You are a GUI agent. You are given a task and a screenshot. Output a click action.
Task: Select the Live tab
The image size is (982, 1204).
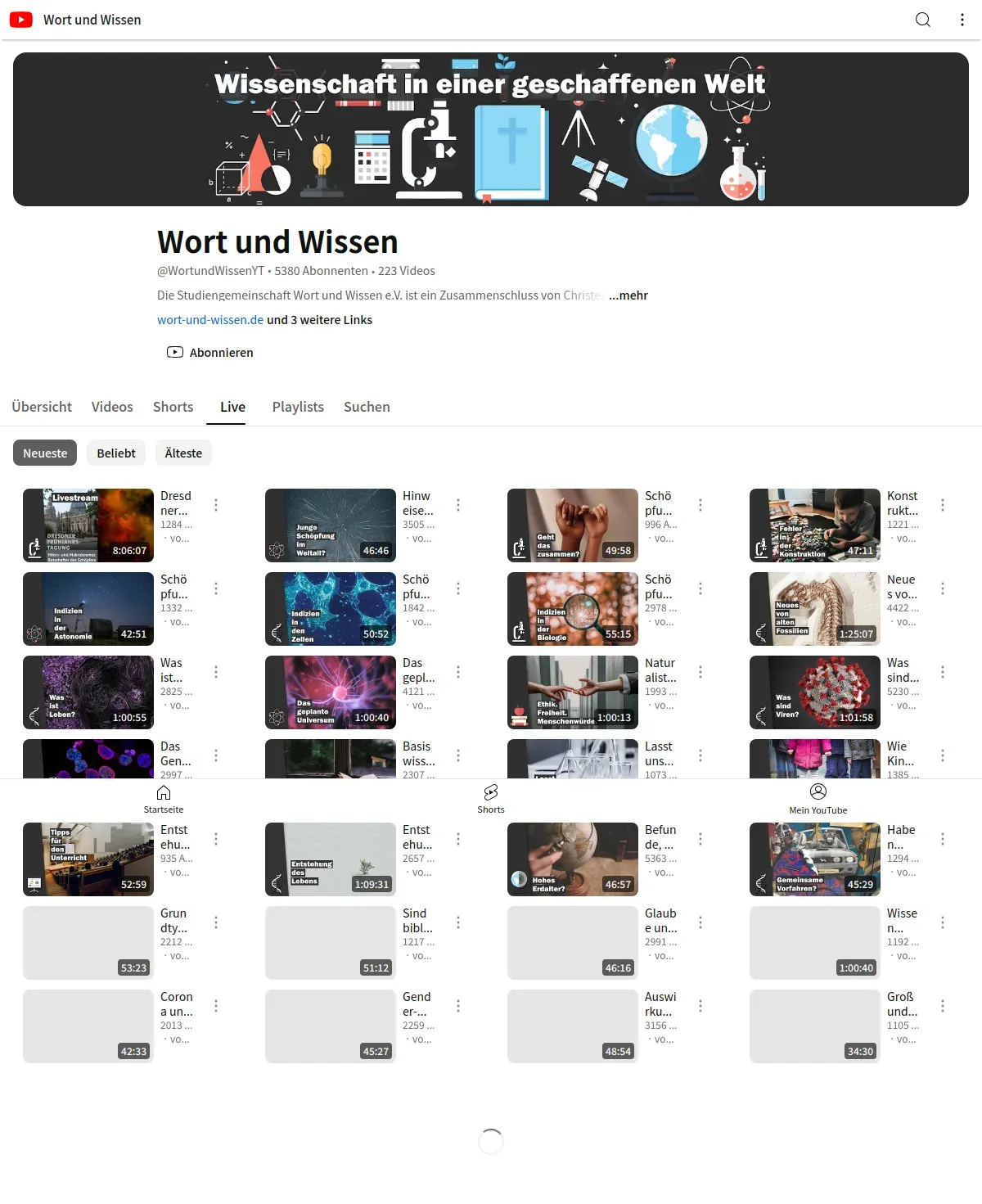click(x=232, y=407)
